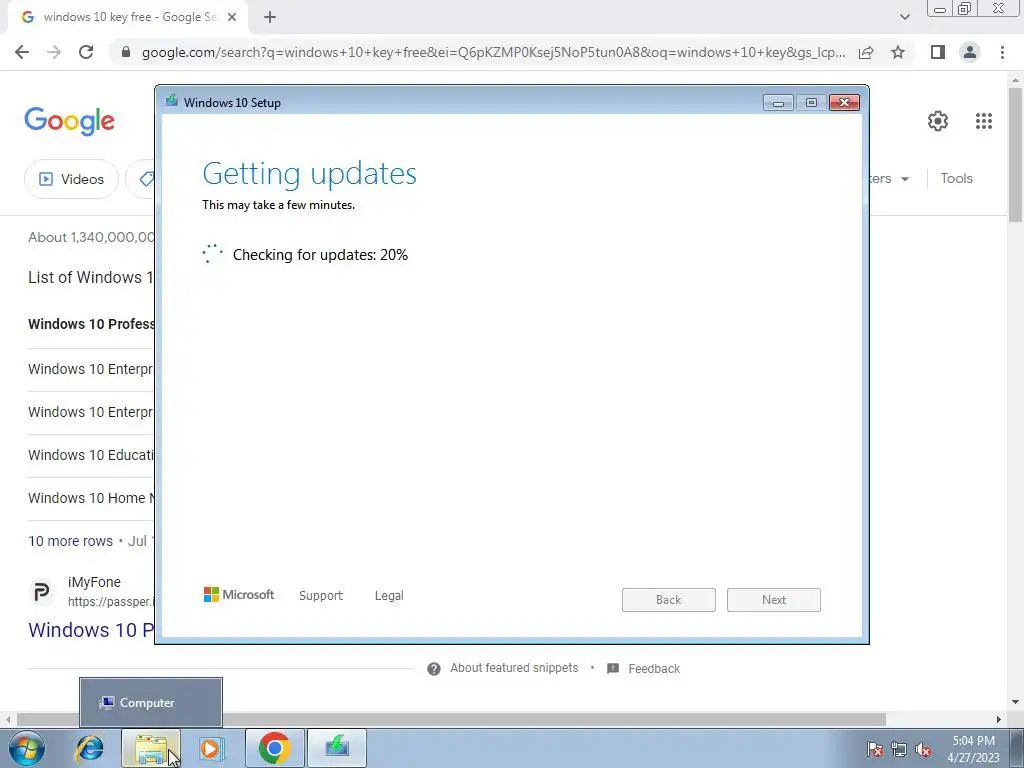Viewport: 1024px width, 768px height.
Task: Open Chrome profile avatar
Action: (x=970, y=52)
